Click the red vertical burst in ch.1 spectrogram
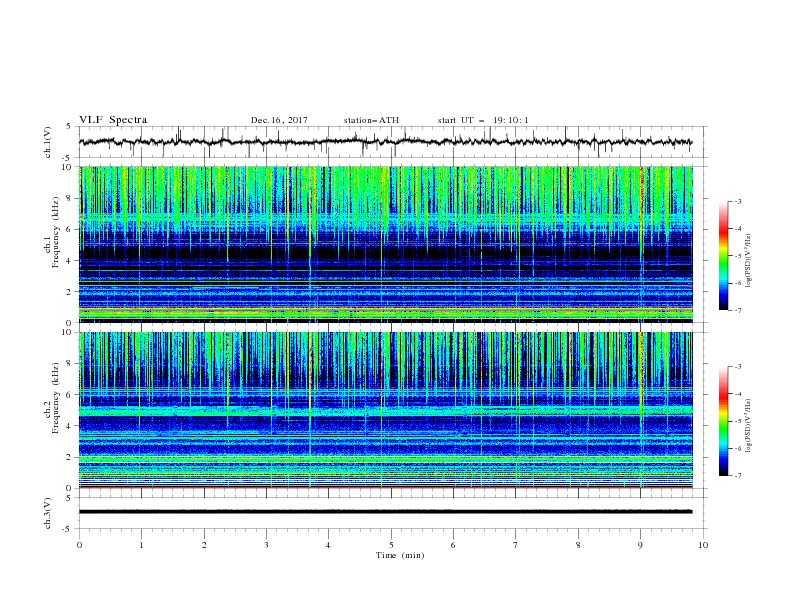The height and width of the screenshot is (612, 792). coord(641,202)
